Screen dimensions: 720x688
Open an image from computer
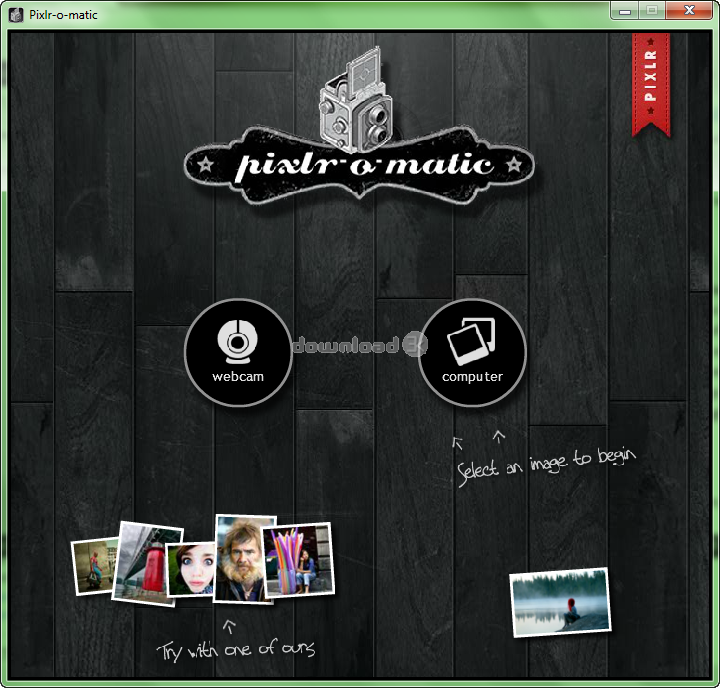point(472,352)
